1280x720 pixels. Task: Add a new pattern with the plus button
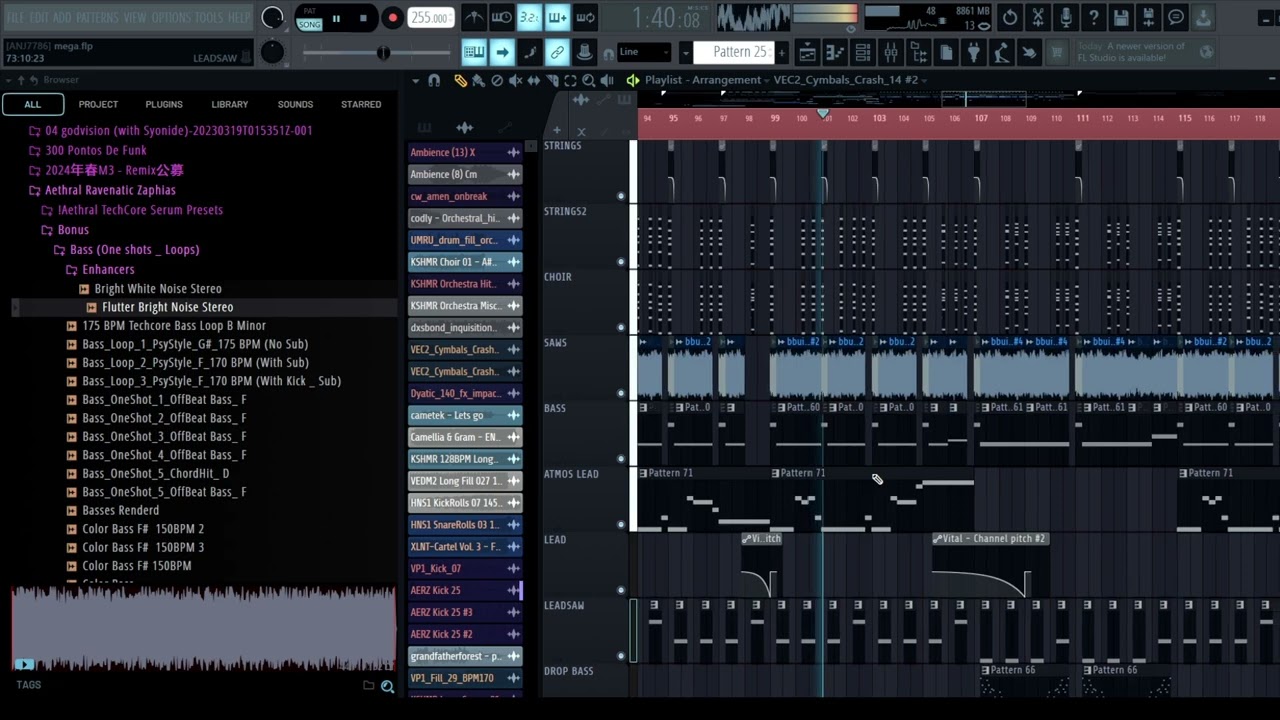tap(782, 52)
